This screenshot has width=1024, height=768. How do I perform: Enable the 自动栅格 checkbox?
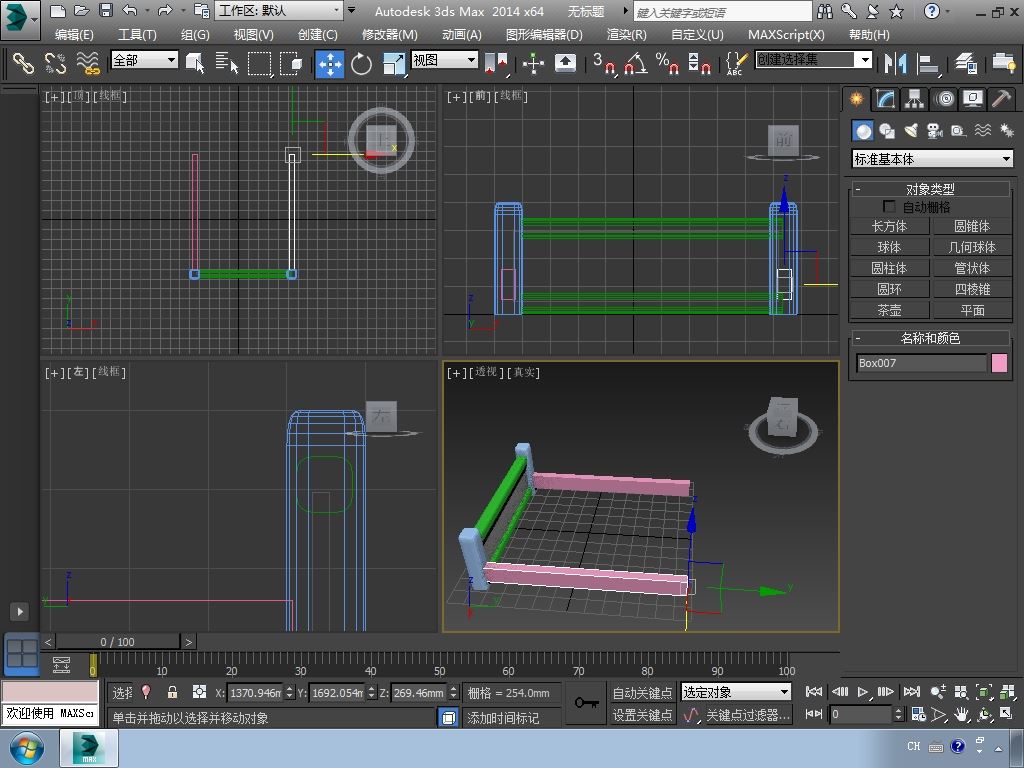889,207
